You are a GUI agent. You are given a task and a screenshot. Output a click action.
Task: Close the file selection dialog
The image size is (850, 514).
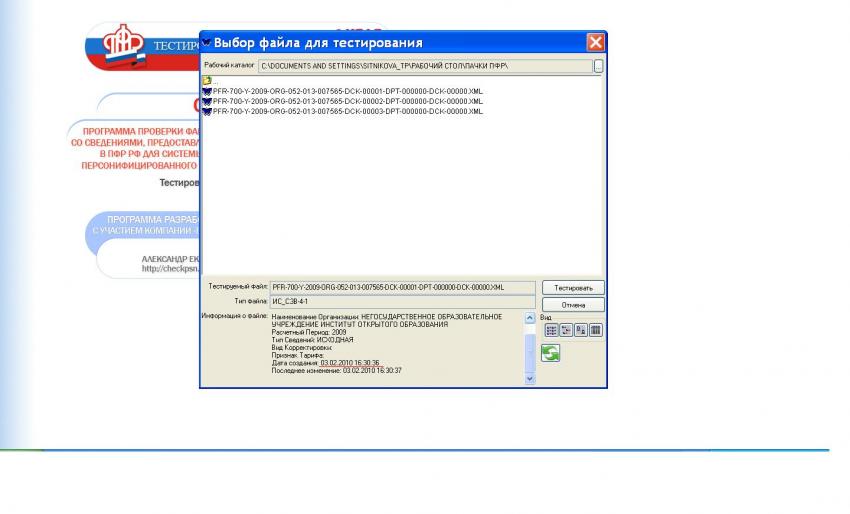595,43
